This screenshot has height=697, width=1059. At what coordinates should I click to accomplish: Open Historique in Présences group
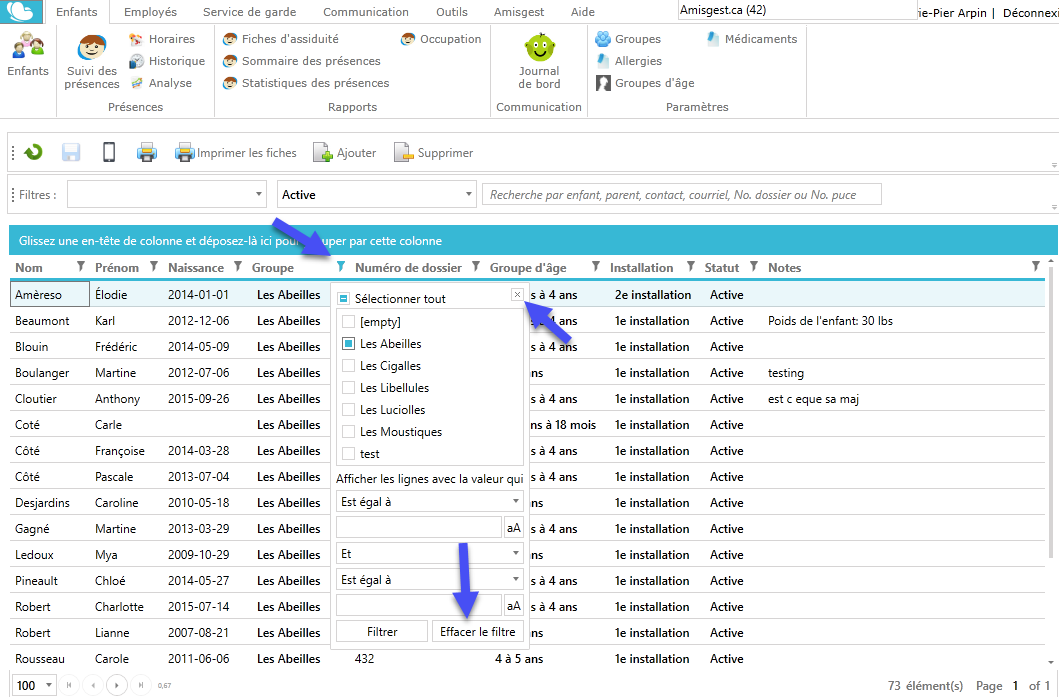[167, 61]
